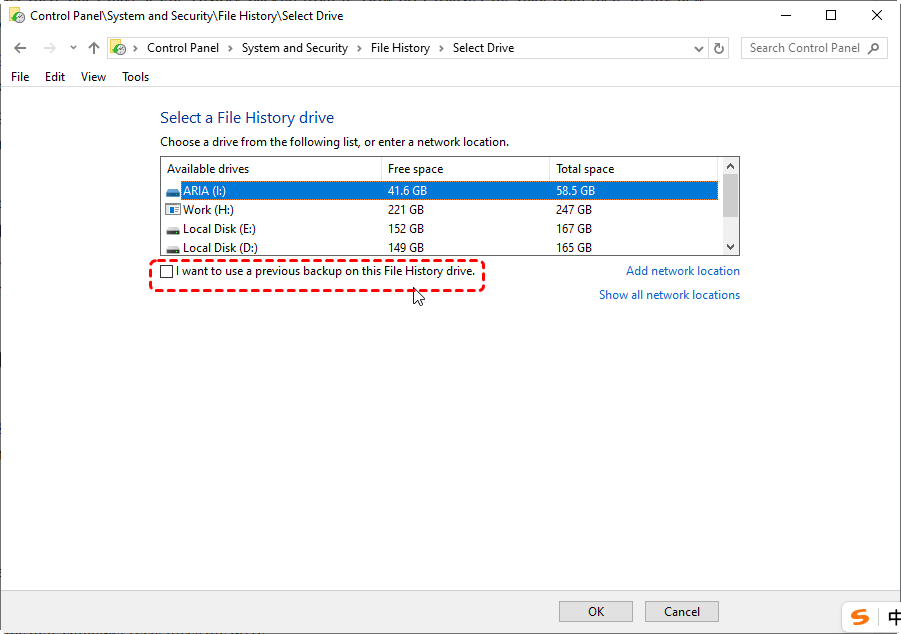Click the Local Disk (D:) drive icon
The image size is (901, 634).
[173, 248]
